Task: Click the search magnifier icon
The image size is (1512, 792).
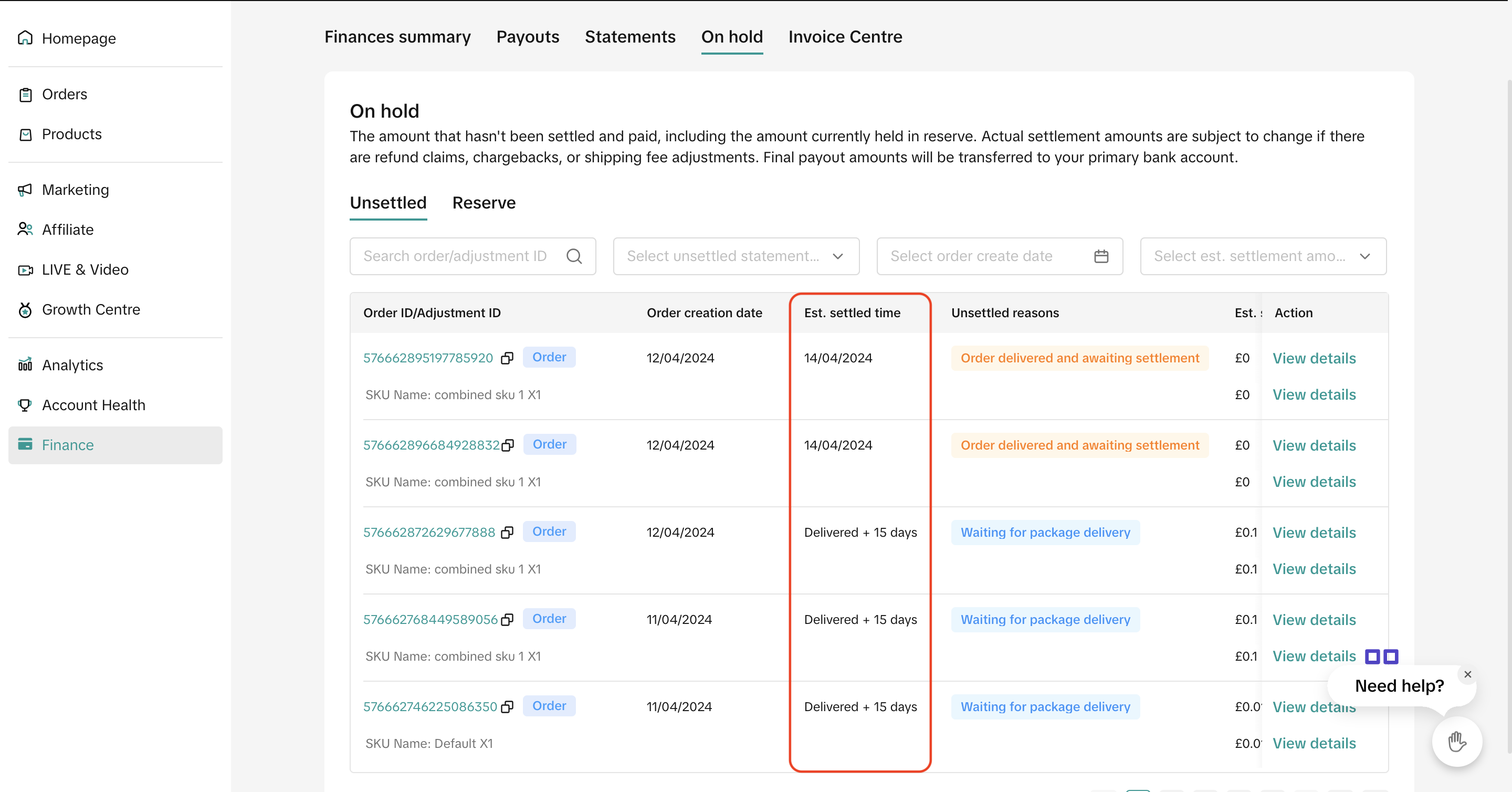Action: pyautogui.click(x=574, y=256)
